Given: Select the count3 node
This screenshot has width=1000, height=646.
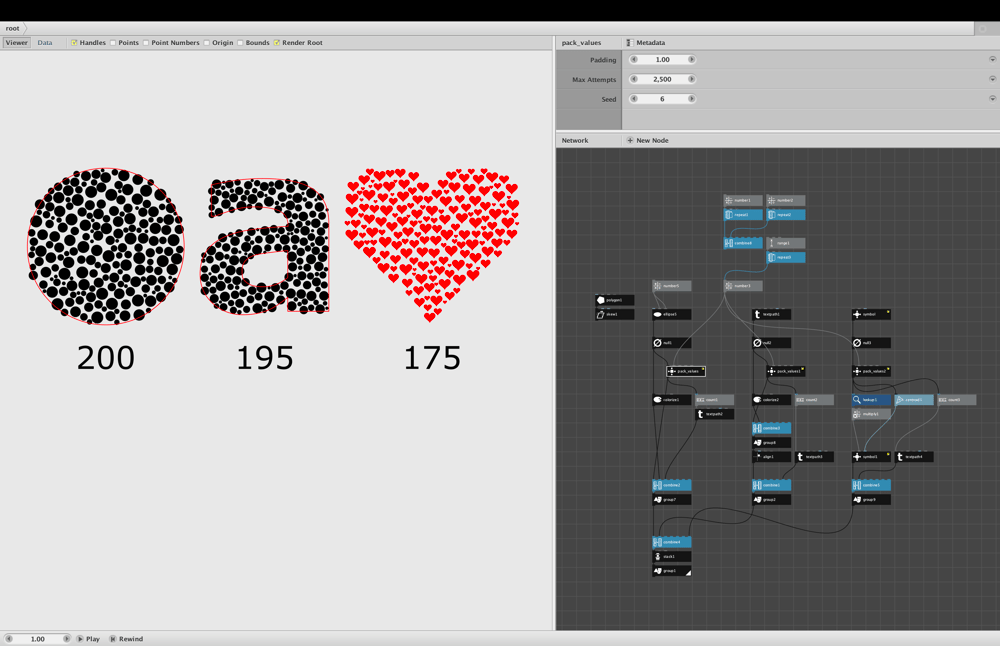Looking at the screenshot, I should pos(957,400).
